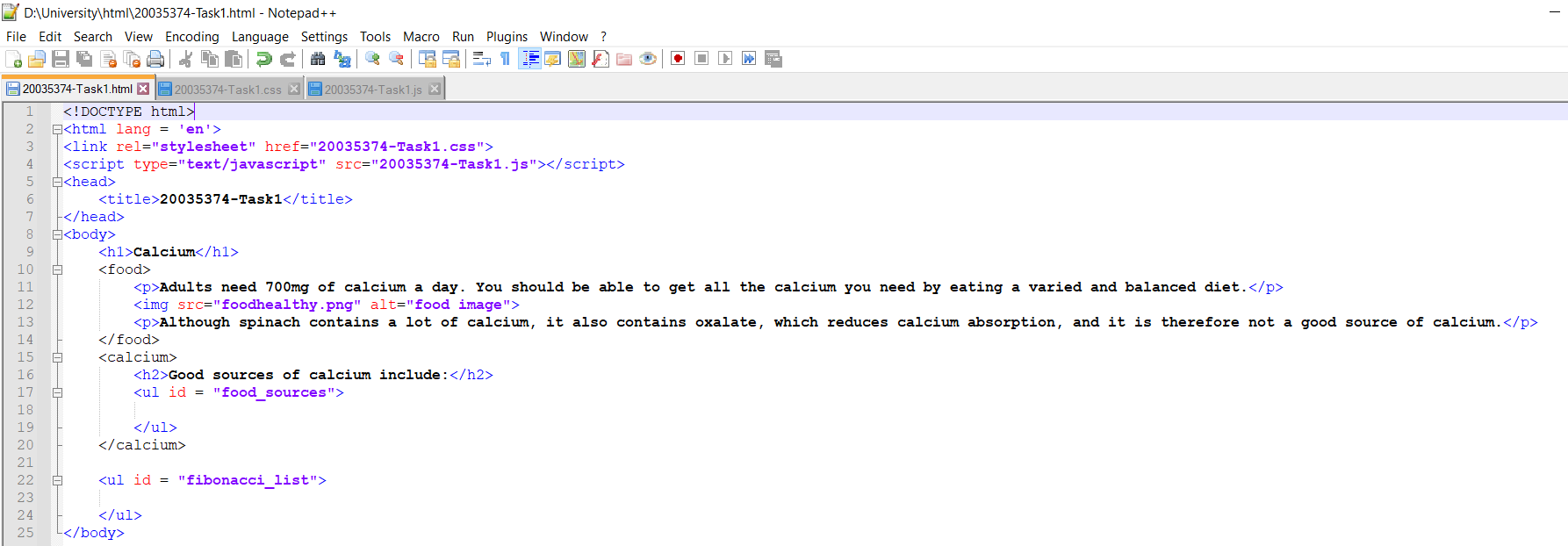Open the Function List icon

point(601,59)
